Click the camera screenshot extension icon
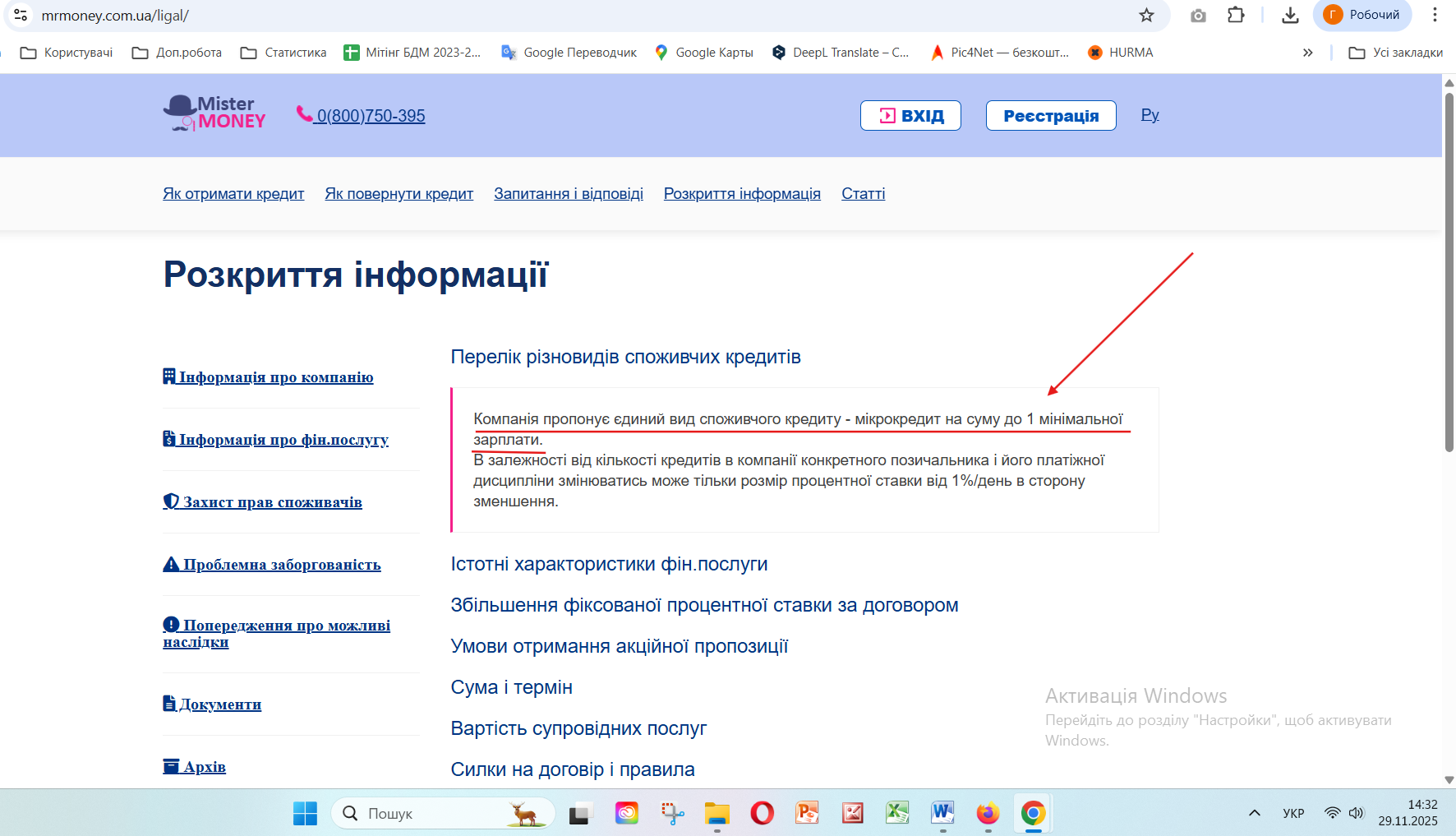The height and width of the screenshot is (836, 1456). point(1198,15)
